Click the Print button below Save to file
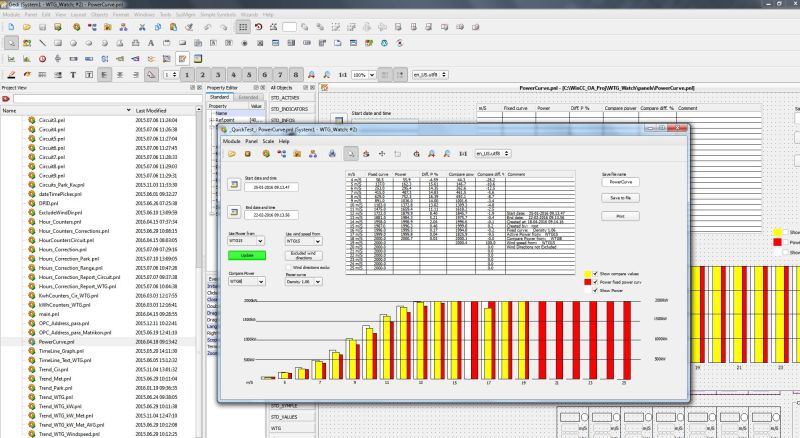This screenshot has height=438, width=800. coord(620,216)
